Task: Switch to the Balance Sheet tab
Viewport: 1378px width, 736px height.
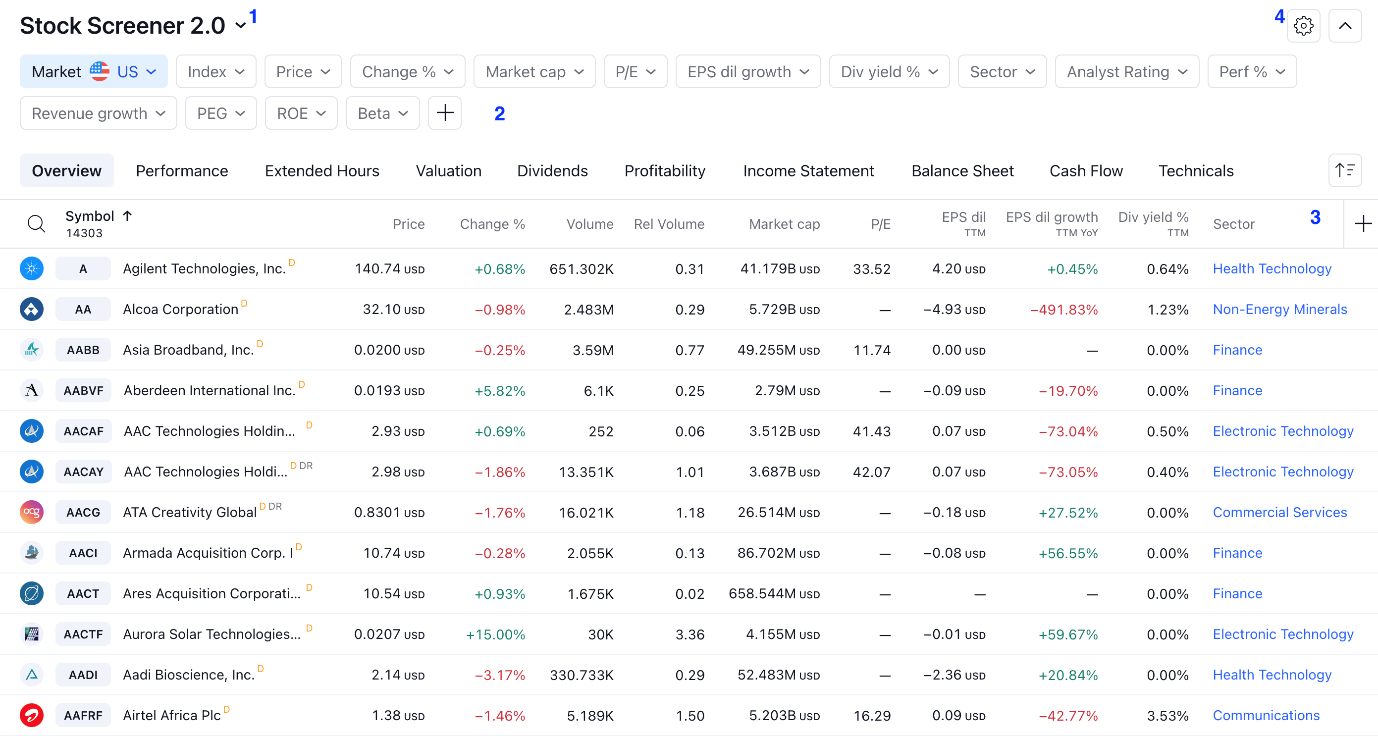Action: click(963, 170)
